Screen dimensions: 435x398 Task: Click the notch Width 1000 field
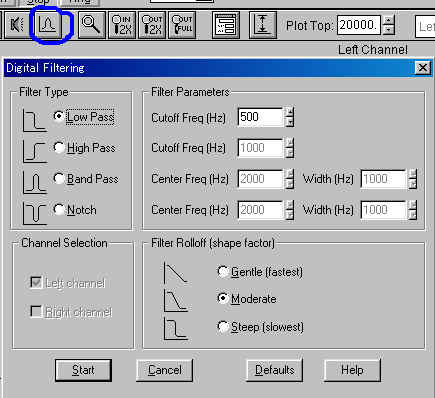384,210
